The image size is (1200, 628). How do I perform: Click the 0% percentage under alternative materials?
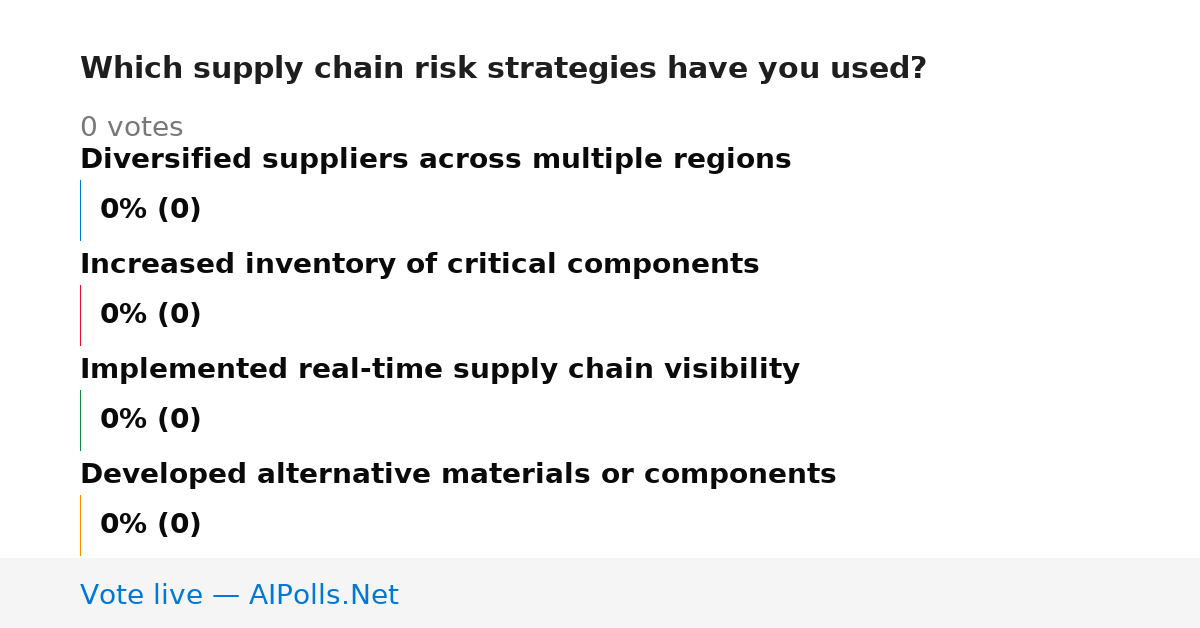(x=124, y=525)
